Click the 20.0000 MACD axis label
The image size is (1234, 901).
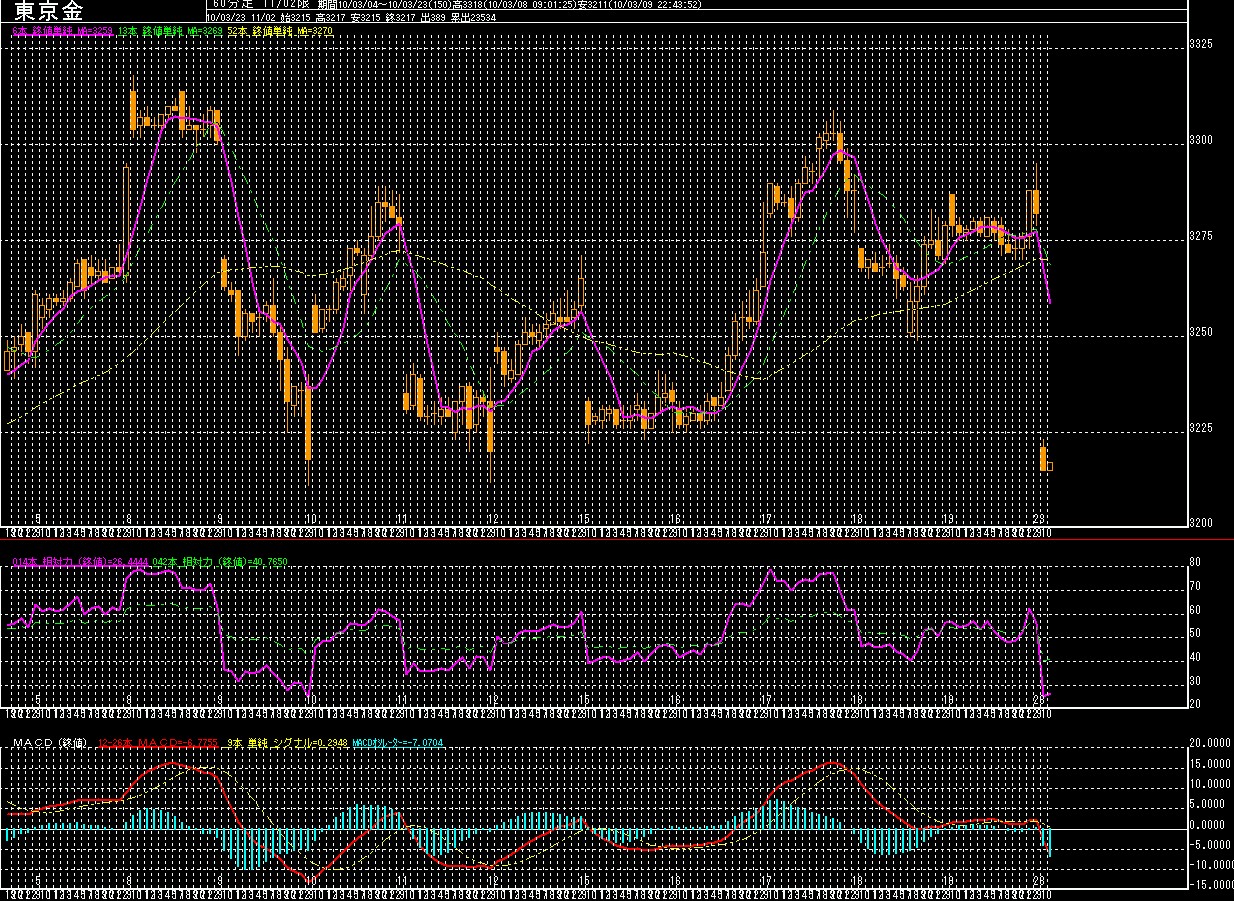(1208, 744)
